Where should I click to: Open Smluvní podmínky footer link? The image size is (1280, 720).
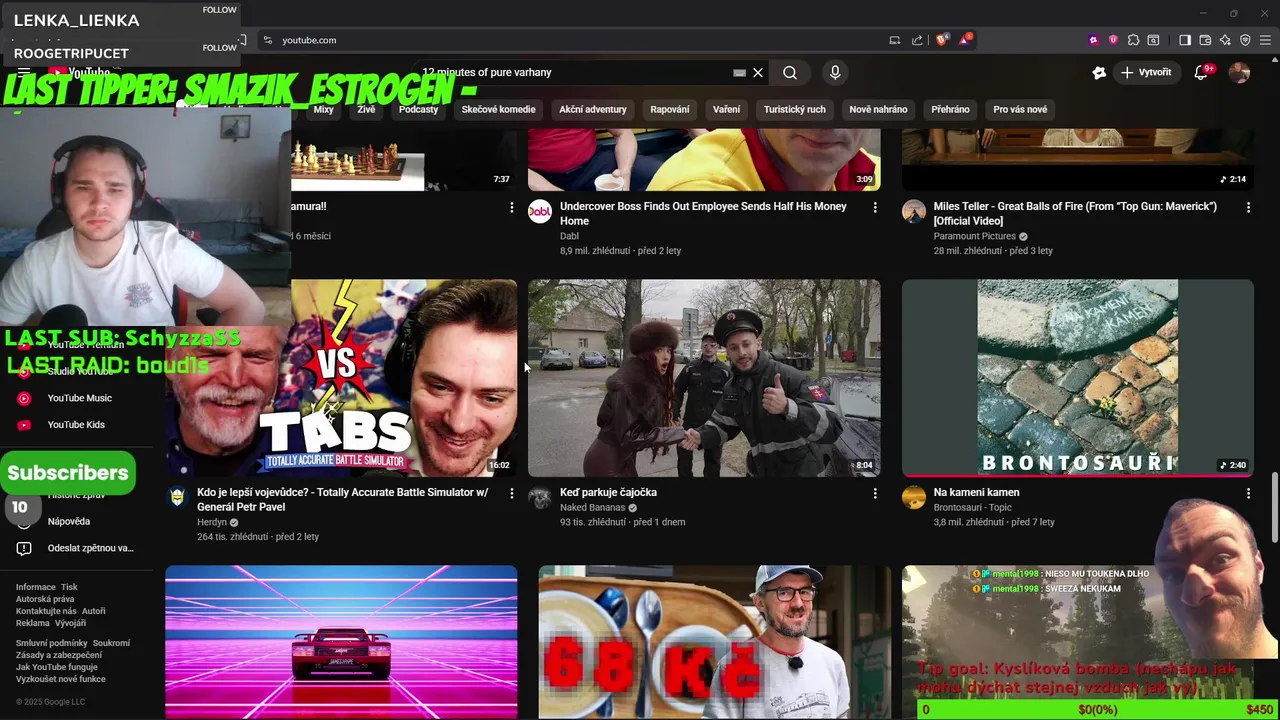click(x=52, y=643)
